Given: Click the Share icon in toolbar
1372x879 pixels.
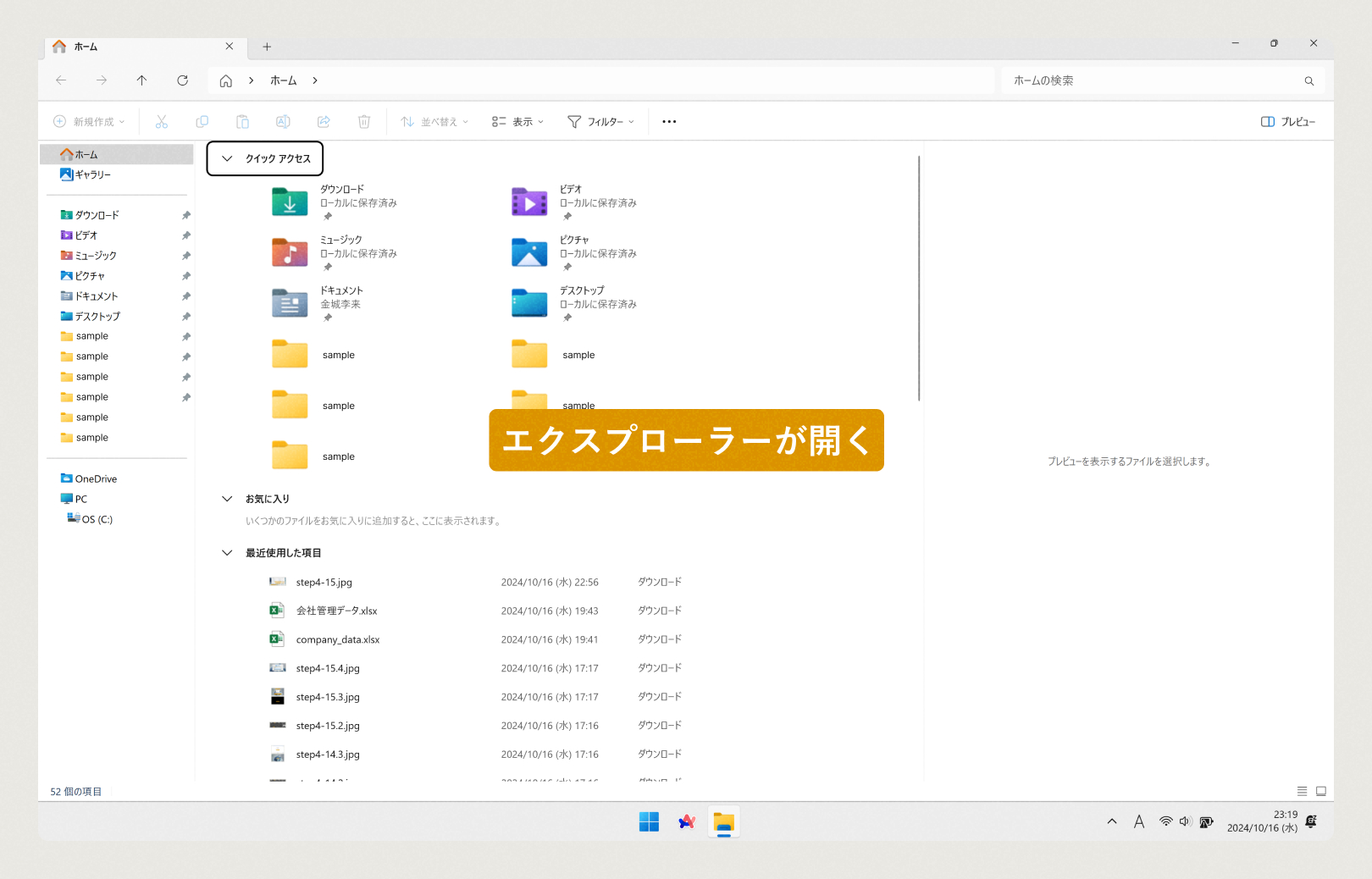Looking at the screenshot, I should (x=324, y=122).
